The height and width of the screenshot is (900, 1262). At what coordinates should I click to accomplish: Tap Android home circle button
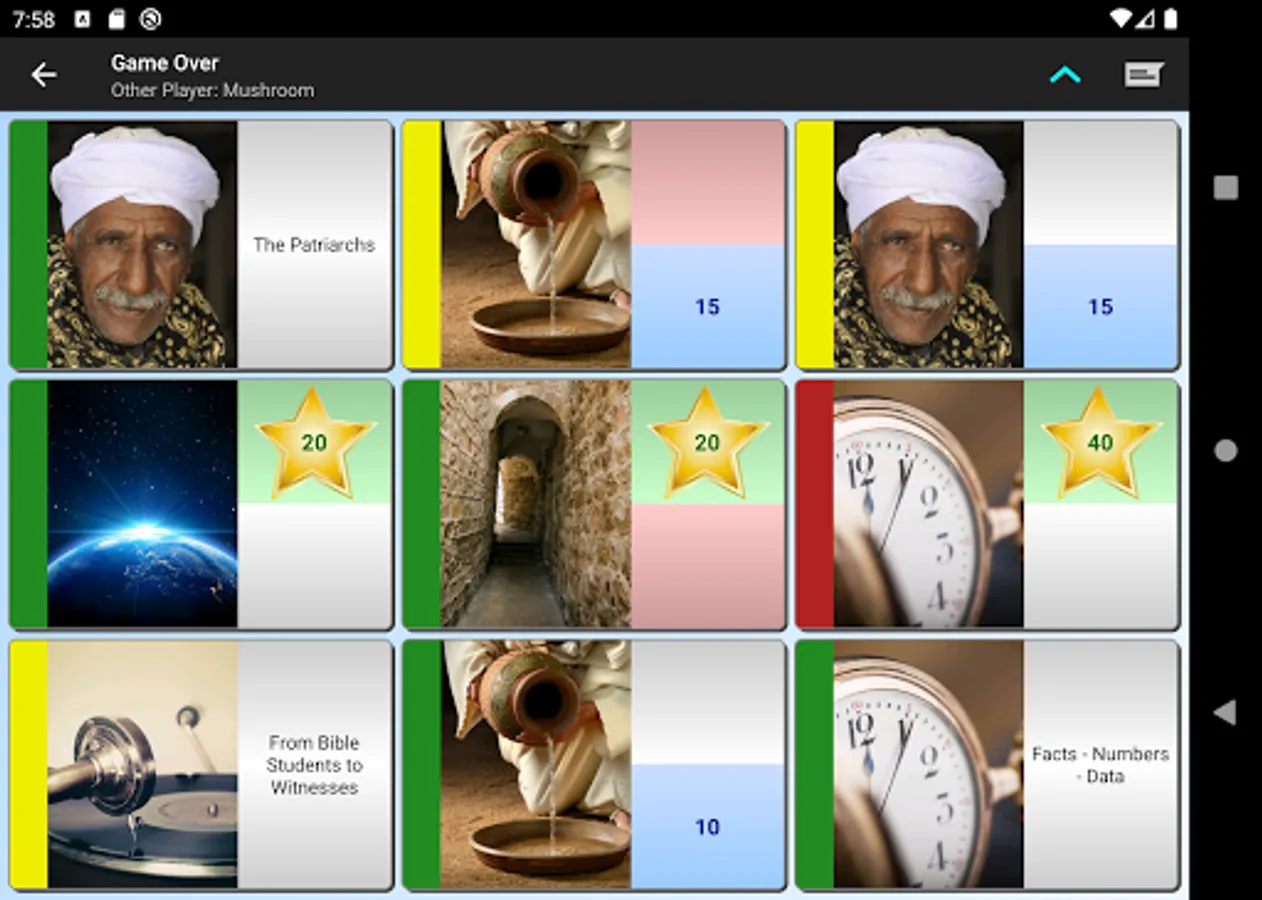1225,451
